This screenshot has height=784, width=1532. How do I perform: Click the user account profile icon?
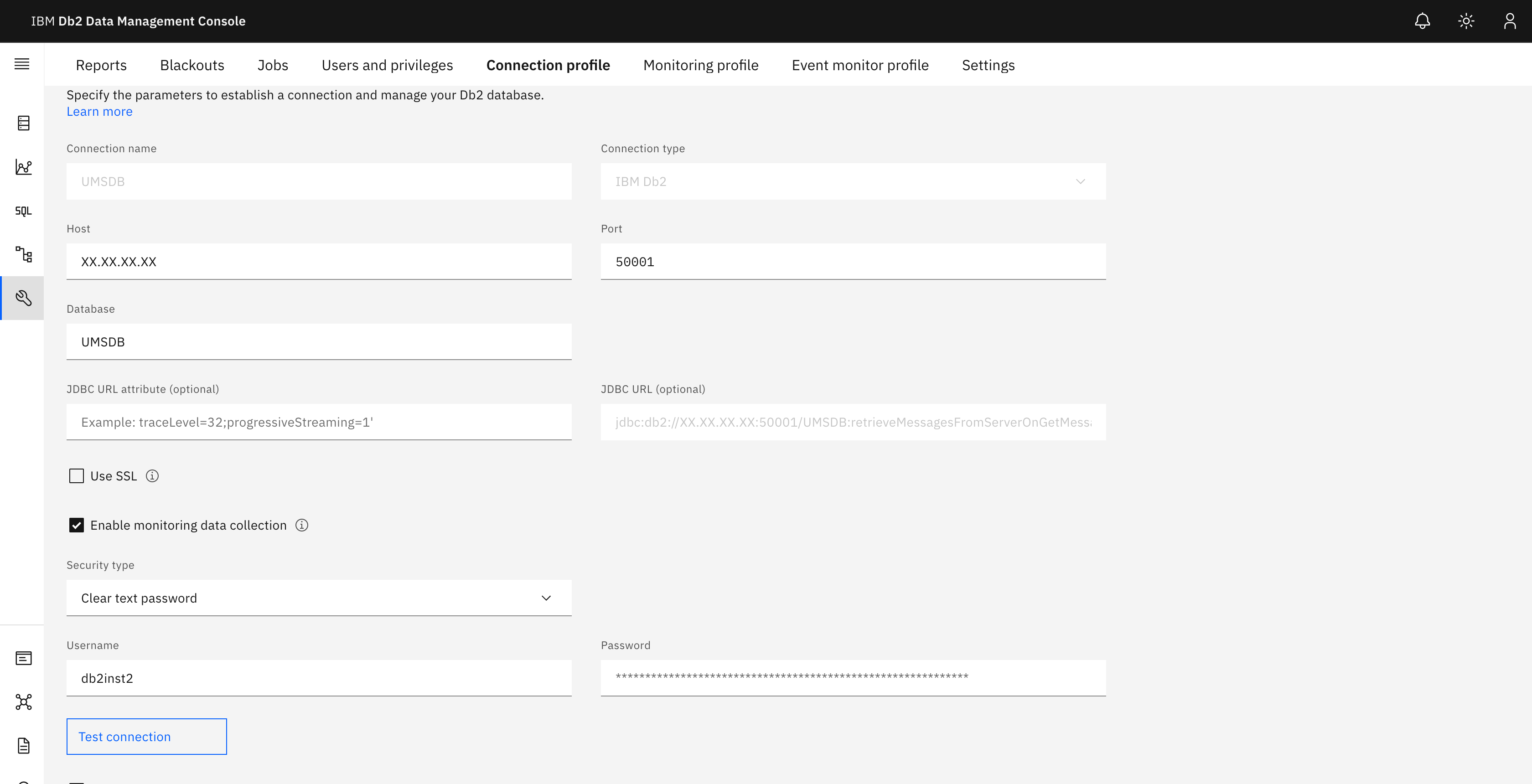click(1508, 21)
